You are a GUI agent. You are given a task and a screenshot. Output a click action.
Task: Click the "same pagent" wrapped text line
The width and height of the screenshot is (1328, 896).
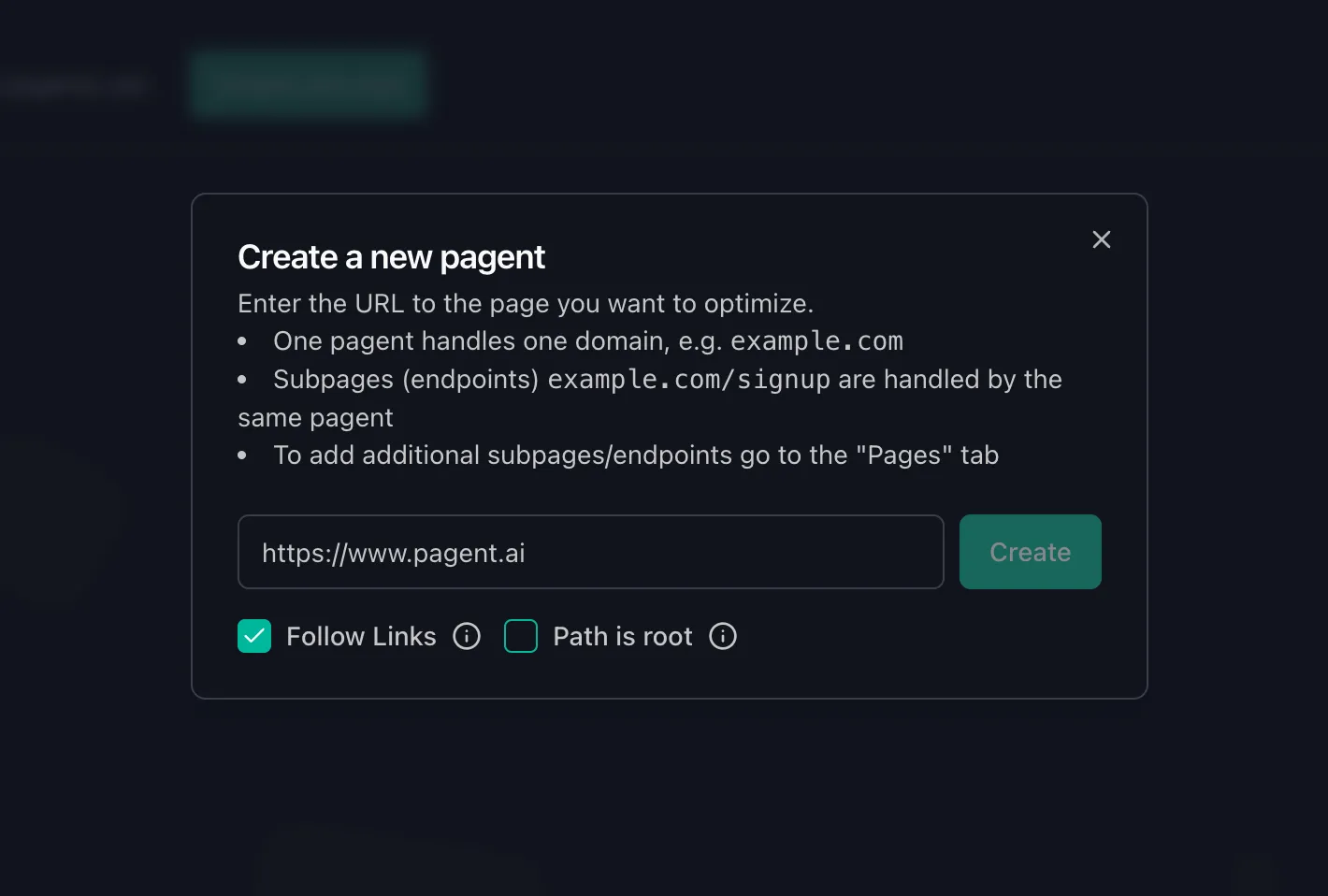pyautogui.click(x=315, y=418)
